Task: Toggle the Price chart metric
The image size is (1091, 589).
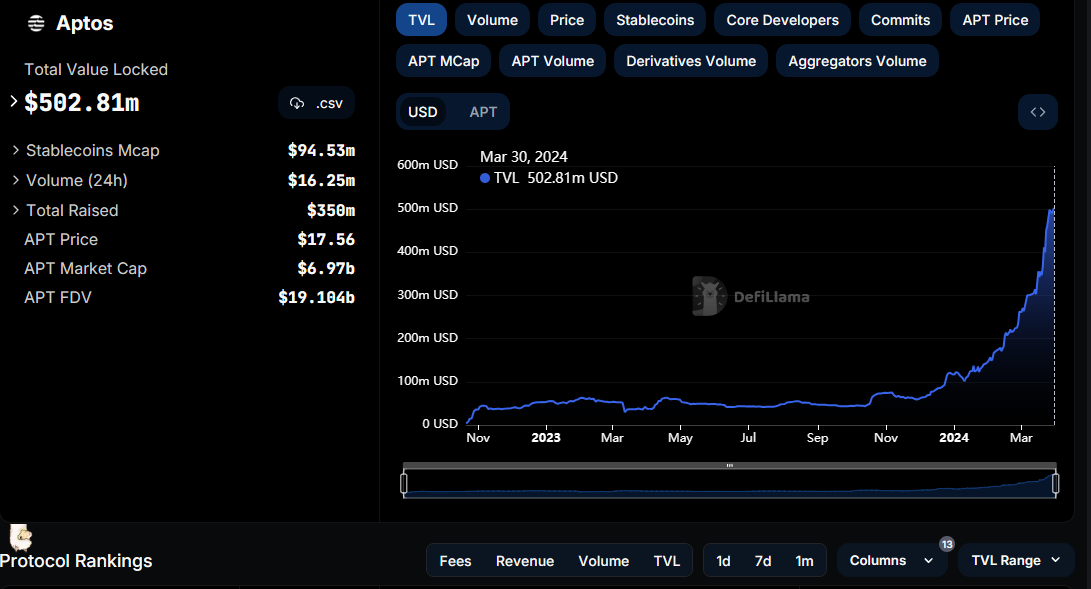Action: [566, 20]
